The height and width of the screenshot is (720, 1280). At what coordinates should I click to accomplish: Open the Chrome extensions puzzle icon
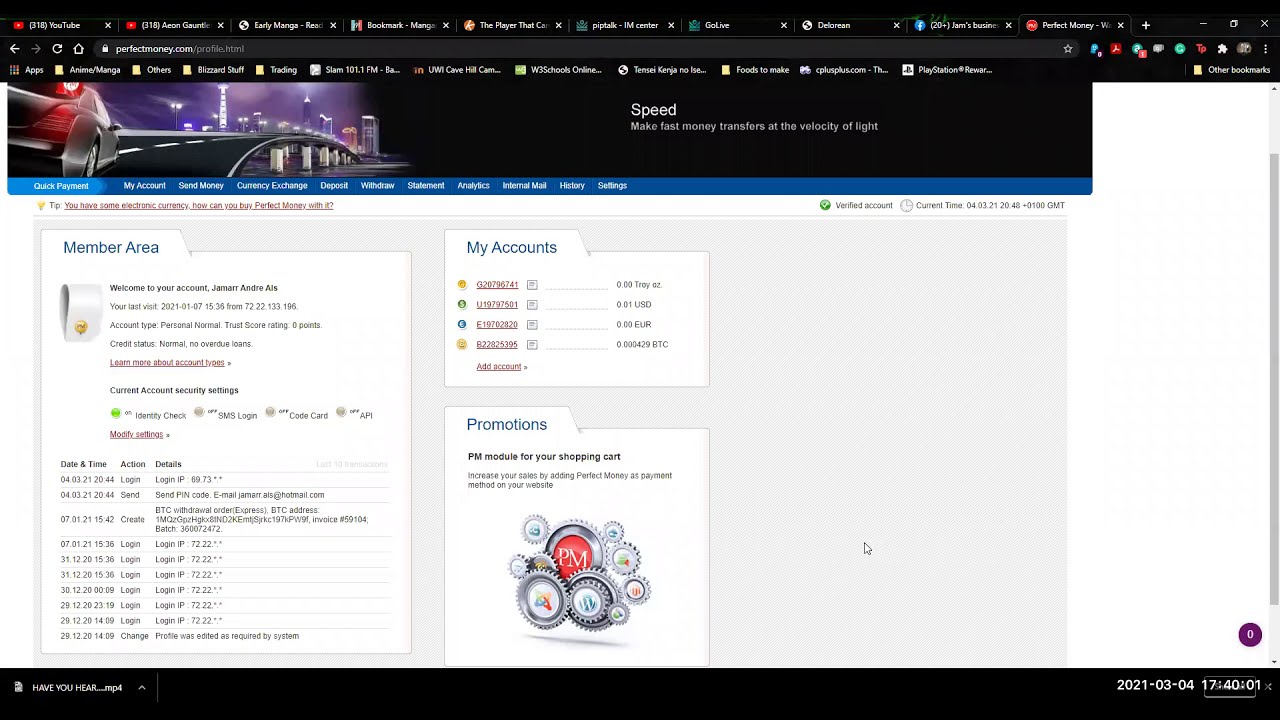1222,48
